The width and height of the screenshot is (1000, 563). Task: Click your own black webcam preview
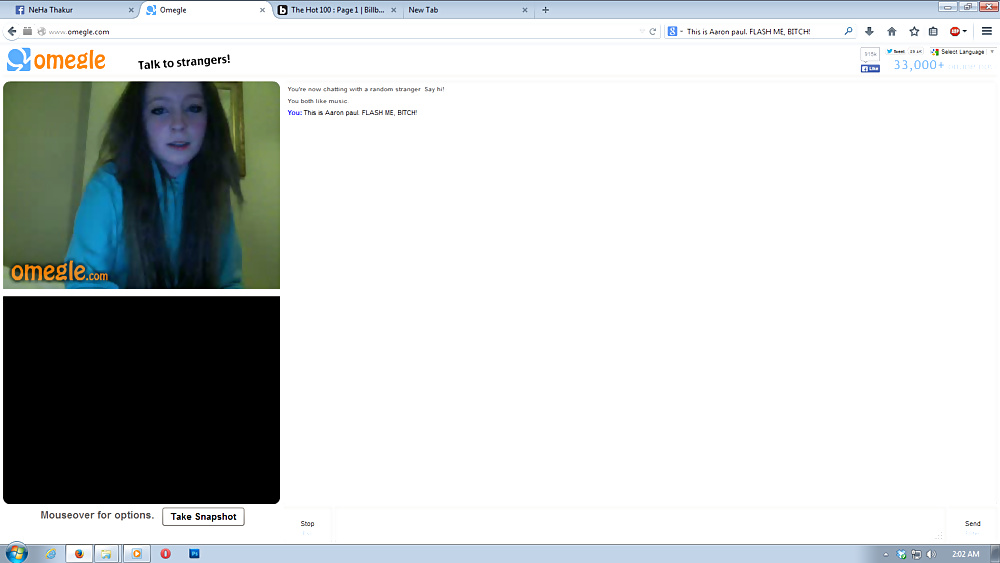tap(142, 400)
